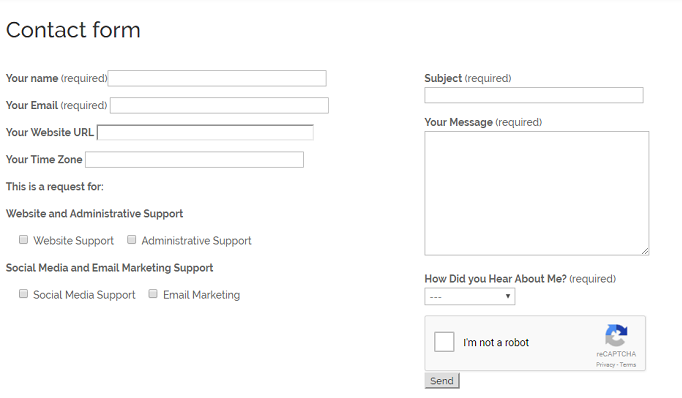Click the Send button
682x398 pixels.
coord(442,381)
